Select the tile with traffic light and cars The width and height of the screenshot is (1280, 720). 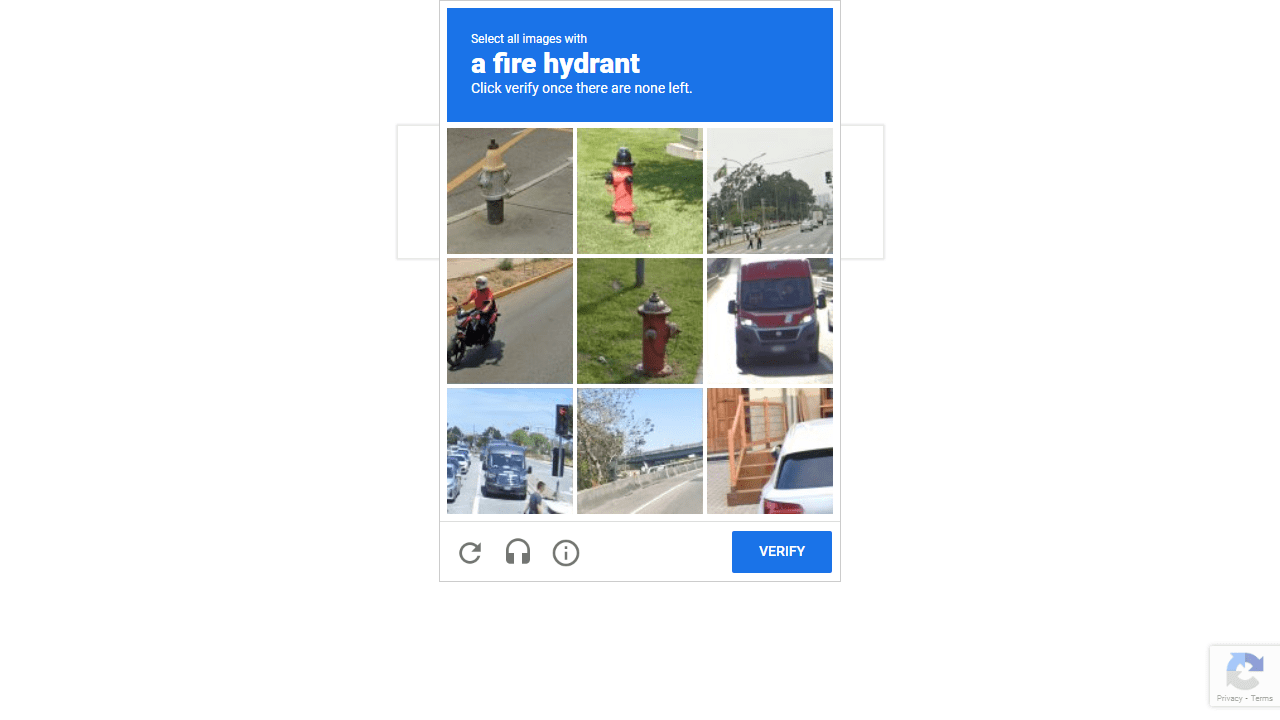click(510, 451)
